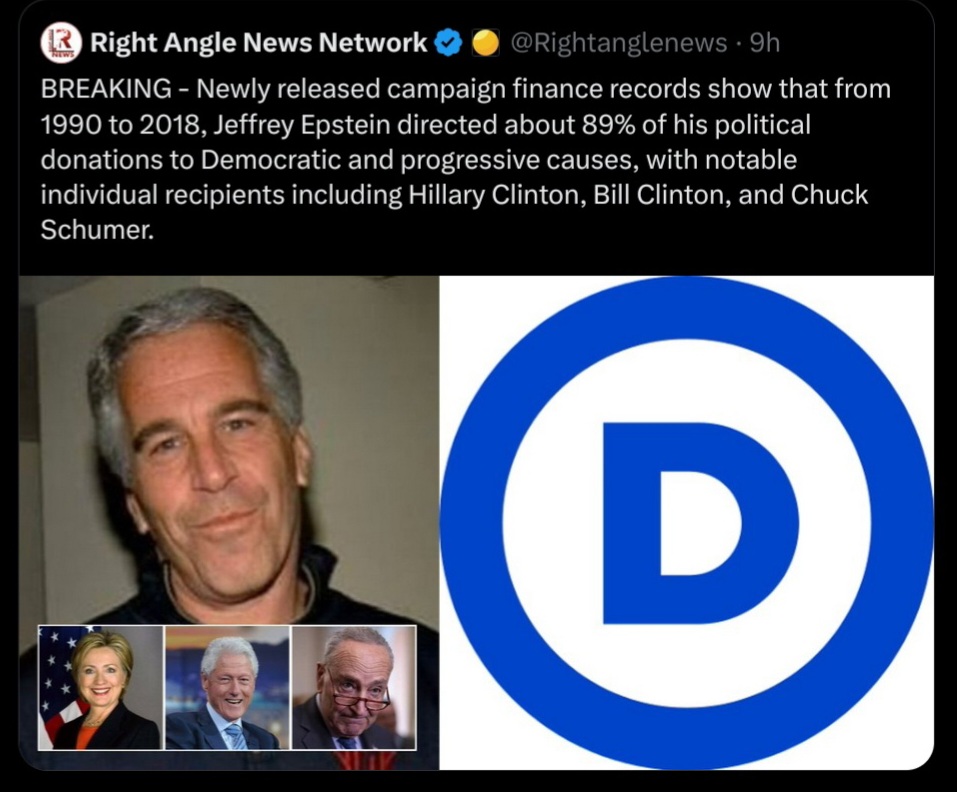The image size is (957, 792).
Task: Open the Right Angle News Network name
Action: tap(259, 43)
